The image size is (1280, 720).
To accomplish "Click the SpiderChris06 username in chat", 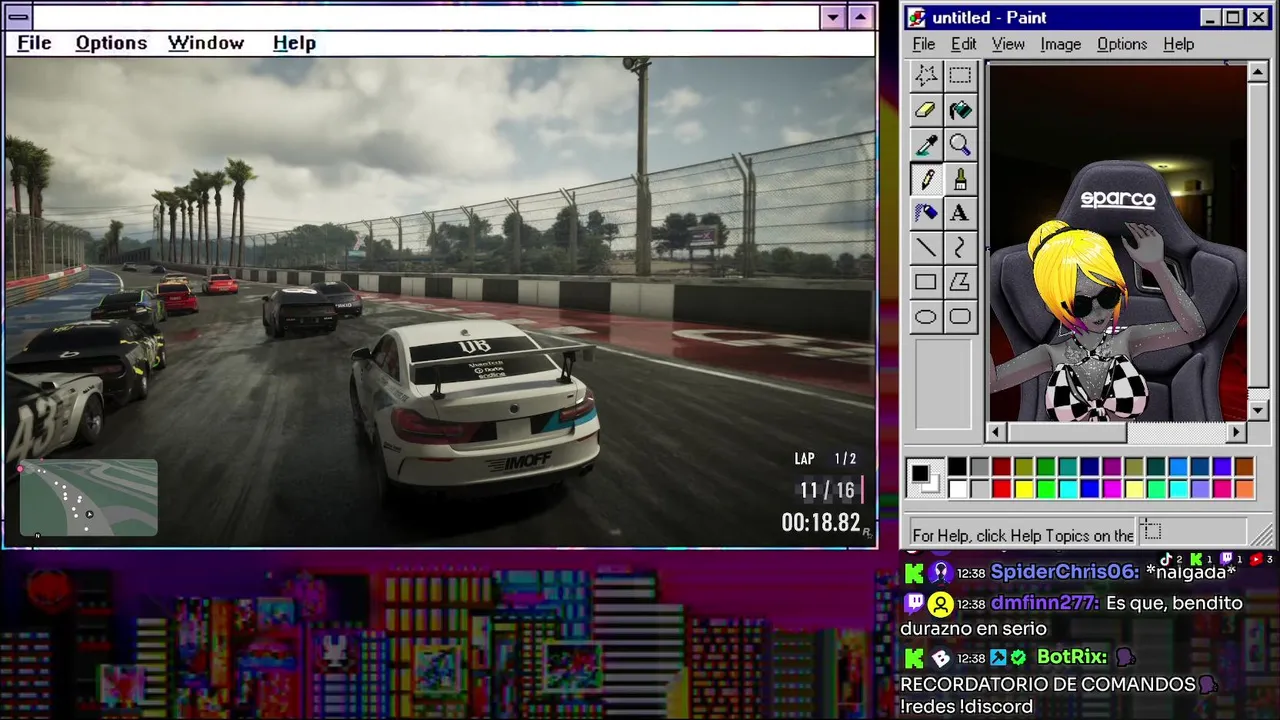I will pos(1065,573).
